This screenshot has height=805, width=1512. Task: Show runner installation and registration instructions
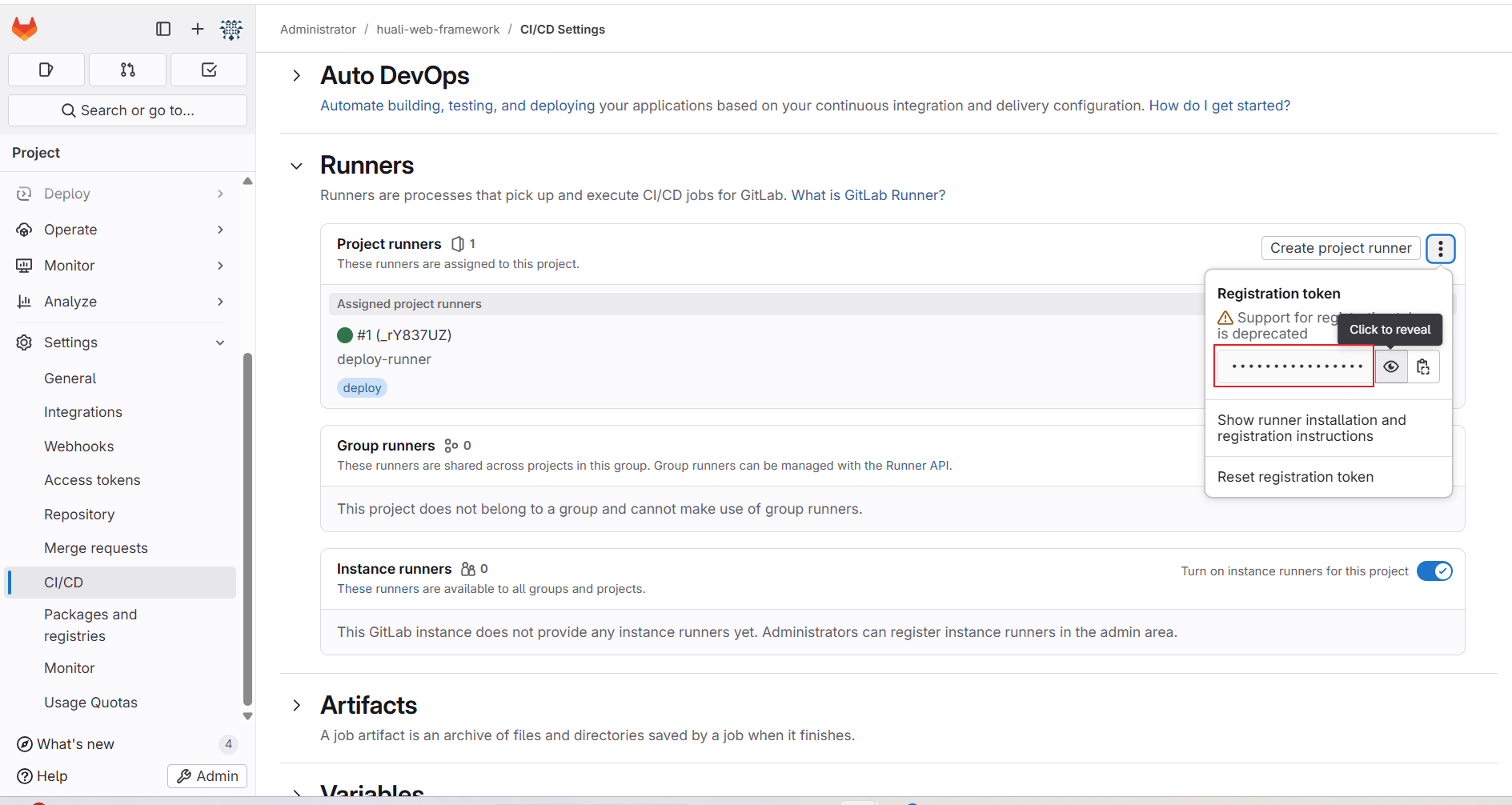point(1329,428)
